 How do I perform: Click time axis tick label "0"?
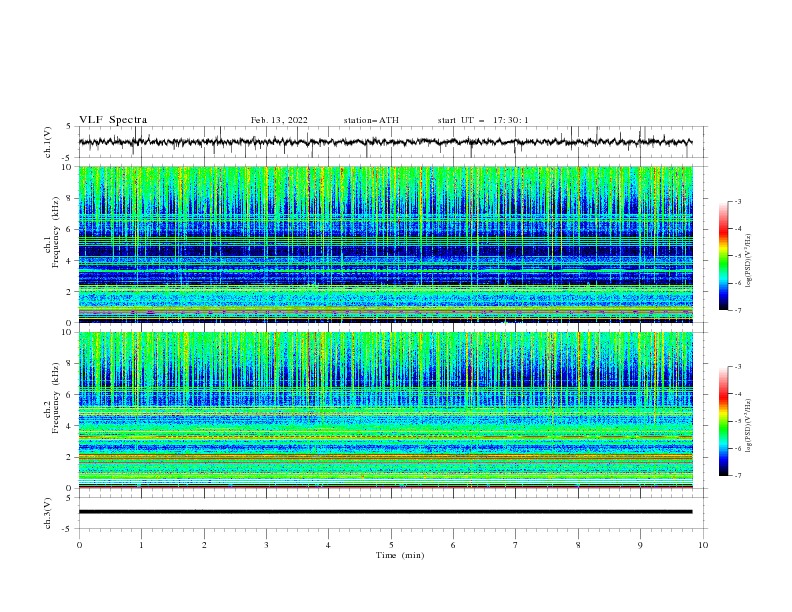coord(79,545)
